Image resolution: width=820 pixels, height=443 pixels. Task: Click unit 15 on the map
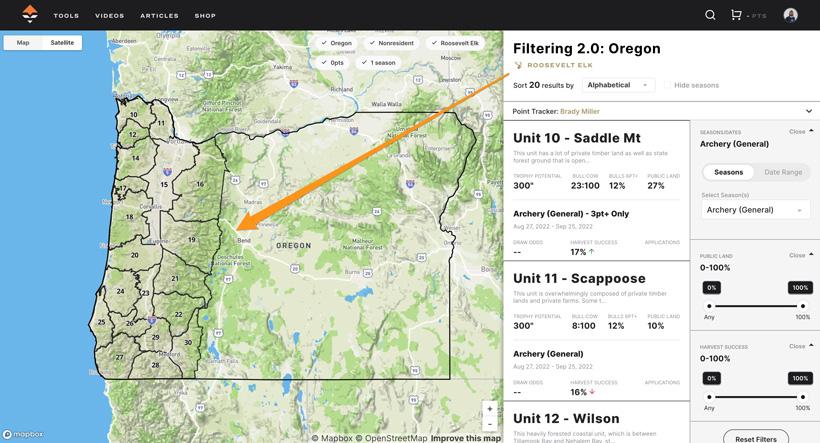tap(164, 184)
